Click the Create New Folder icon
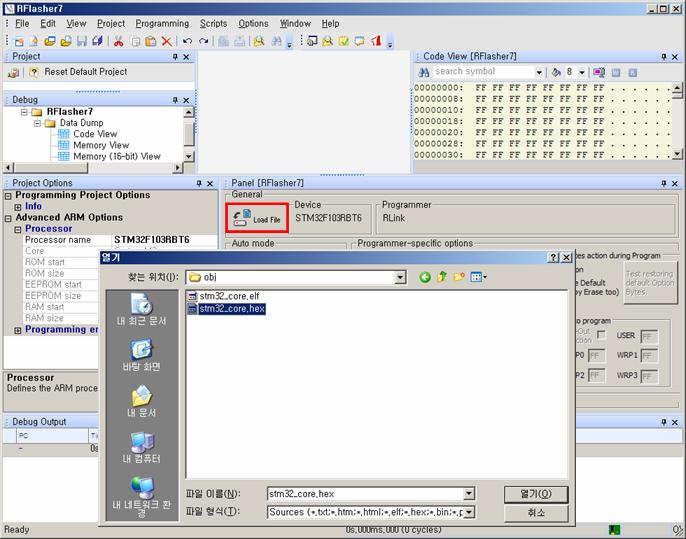686x539 pixels. pyautogui.click(x=459, y=277)
